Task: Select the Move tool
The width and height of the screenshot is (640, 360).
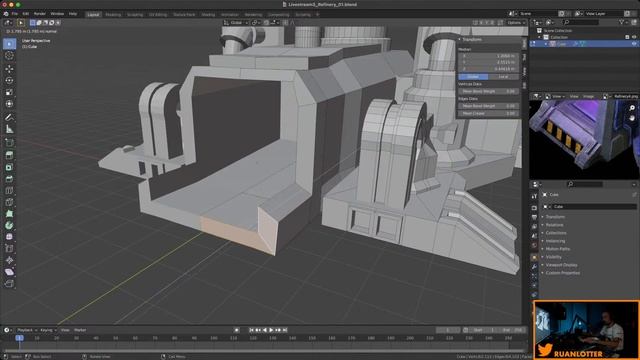Action: 9,69
